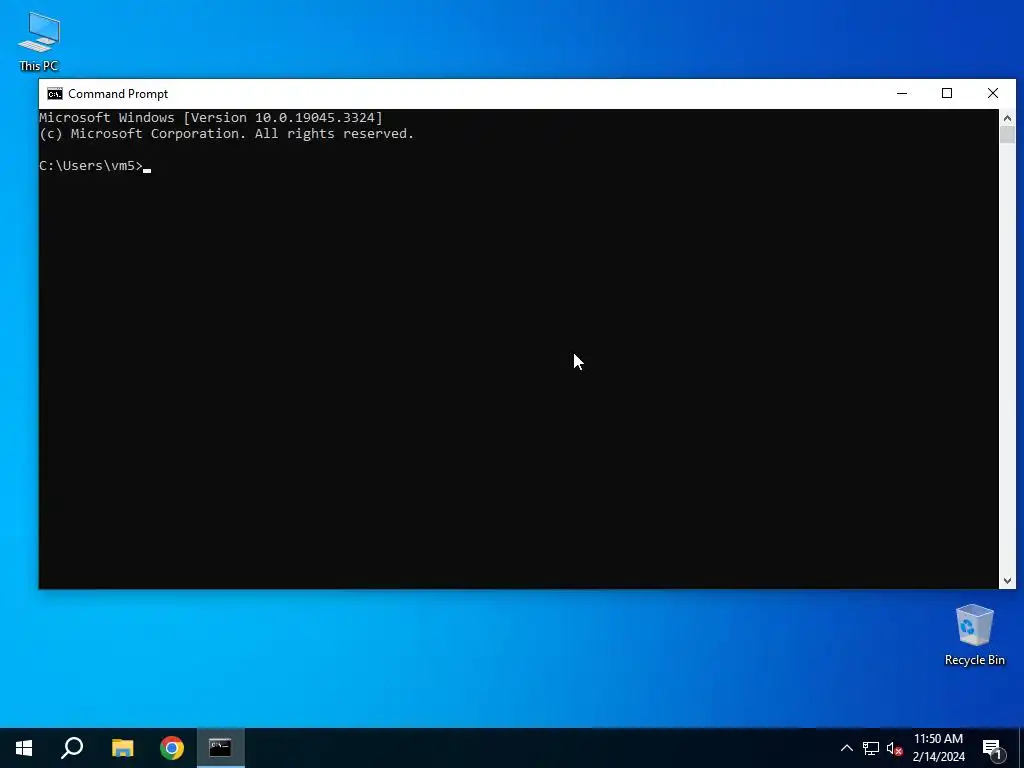Image resolution: width=1024 pixels, height=768 pixels.
Task: Open taskbar Search magnifier
Action: pyautogui.click(x=72, y=748)
